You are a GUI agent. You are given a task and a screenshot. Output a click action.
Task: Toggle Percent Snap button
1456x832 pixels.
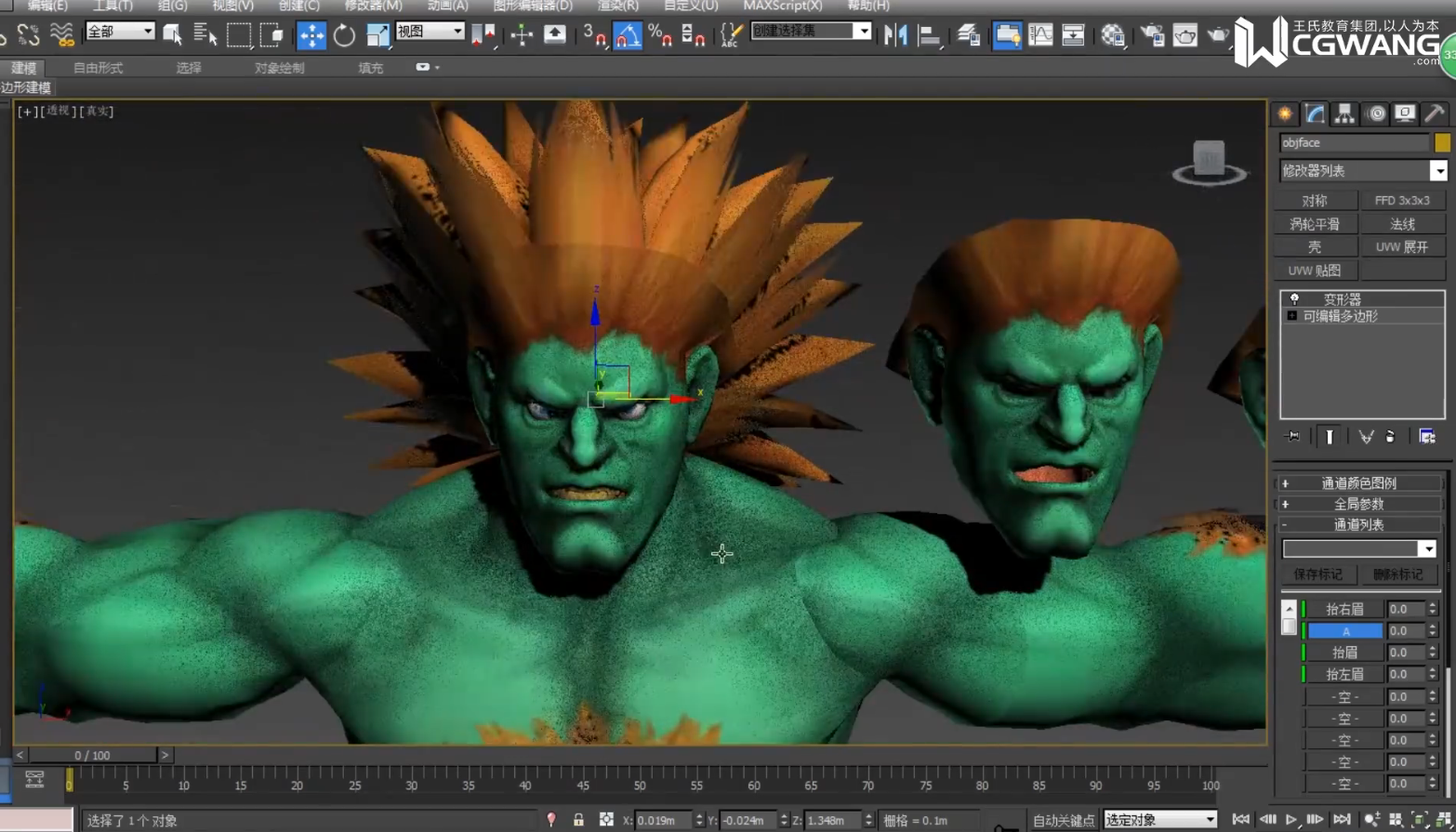click(660, 35)
